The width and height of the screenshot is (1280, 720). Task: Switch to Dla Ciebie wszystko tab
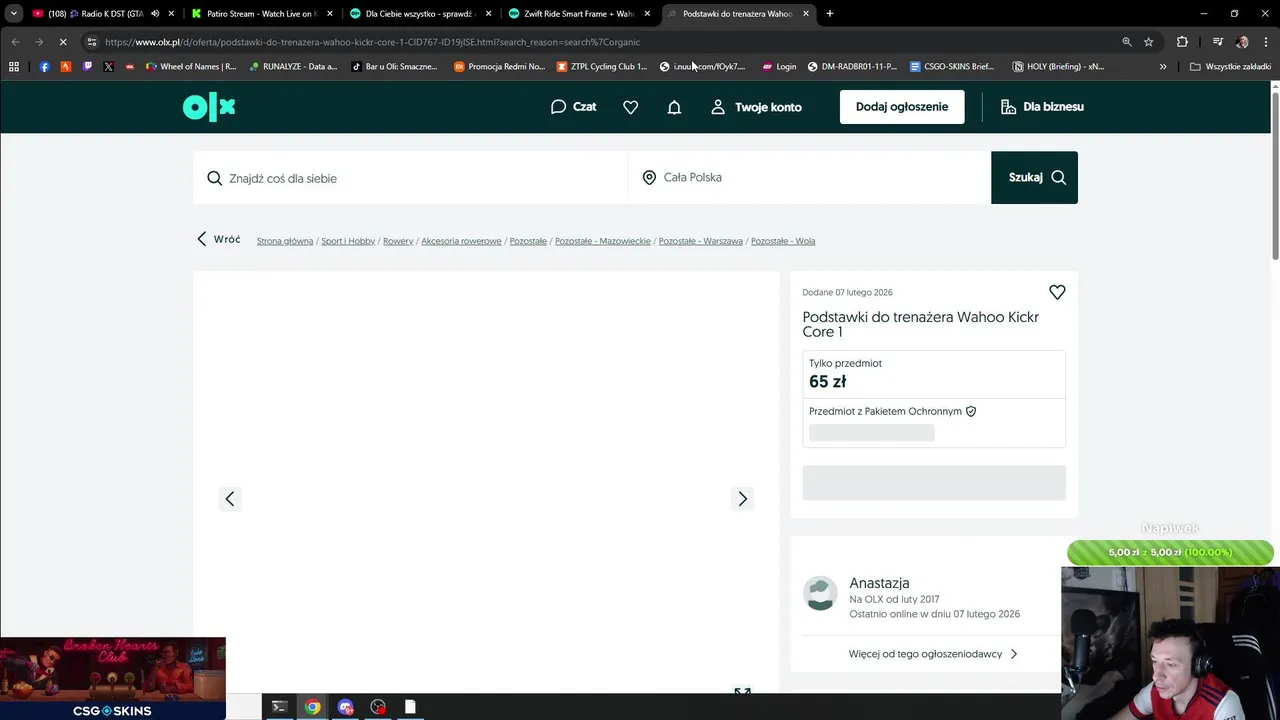coord(420,14)
